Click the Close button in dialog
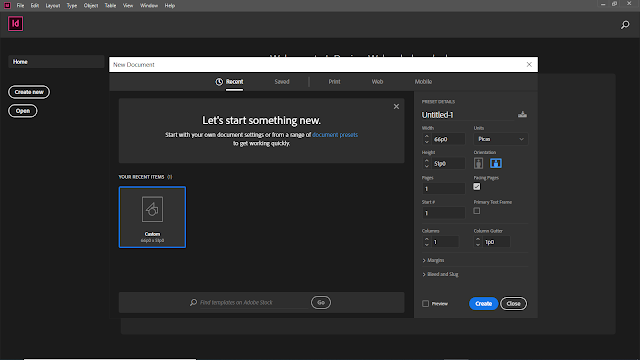This screenshot has width=640, height=360. coord(513,304)
